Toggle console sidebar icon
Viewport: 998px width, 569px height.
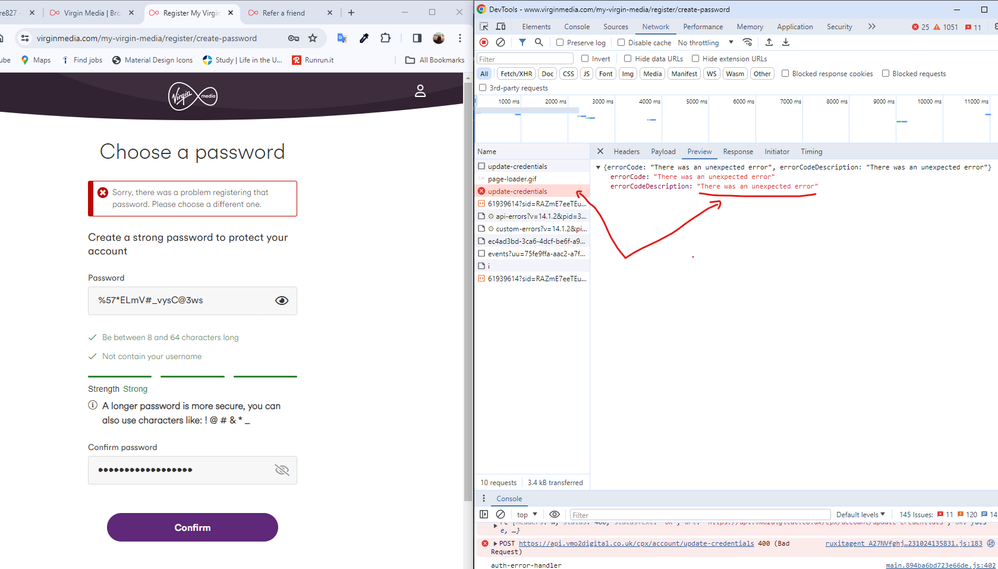pos(484,514)
